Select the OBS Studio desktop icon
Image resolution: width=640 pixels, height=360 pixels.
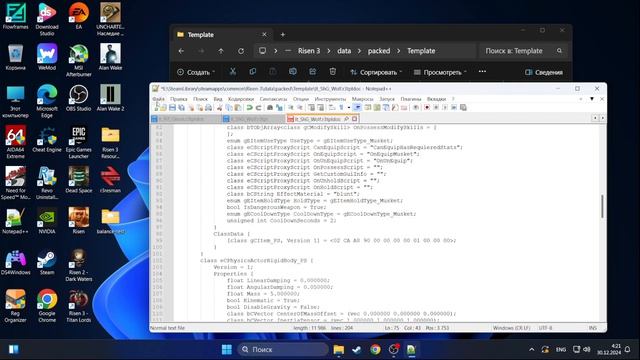pos(78,98)
